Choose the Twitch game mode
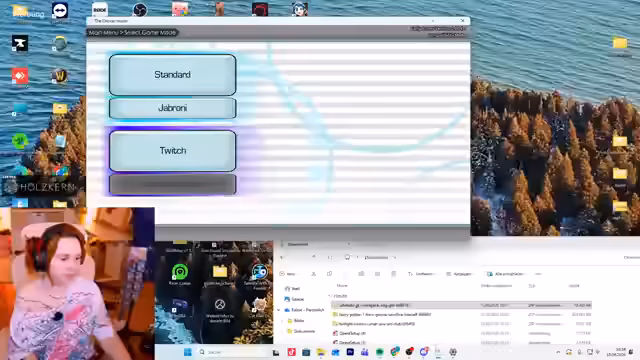 tap(172, 151)
